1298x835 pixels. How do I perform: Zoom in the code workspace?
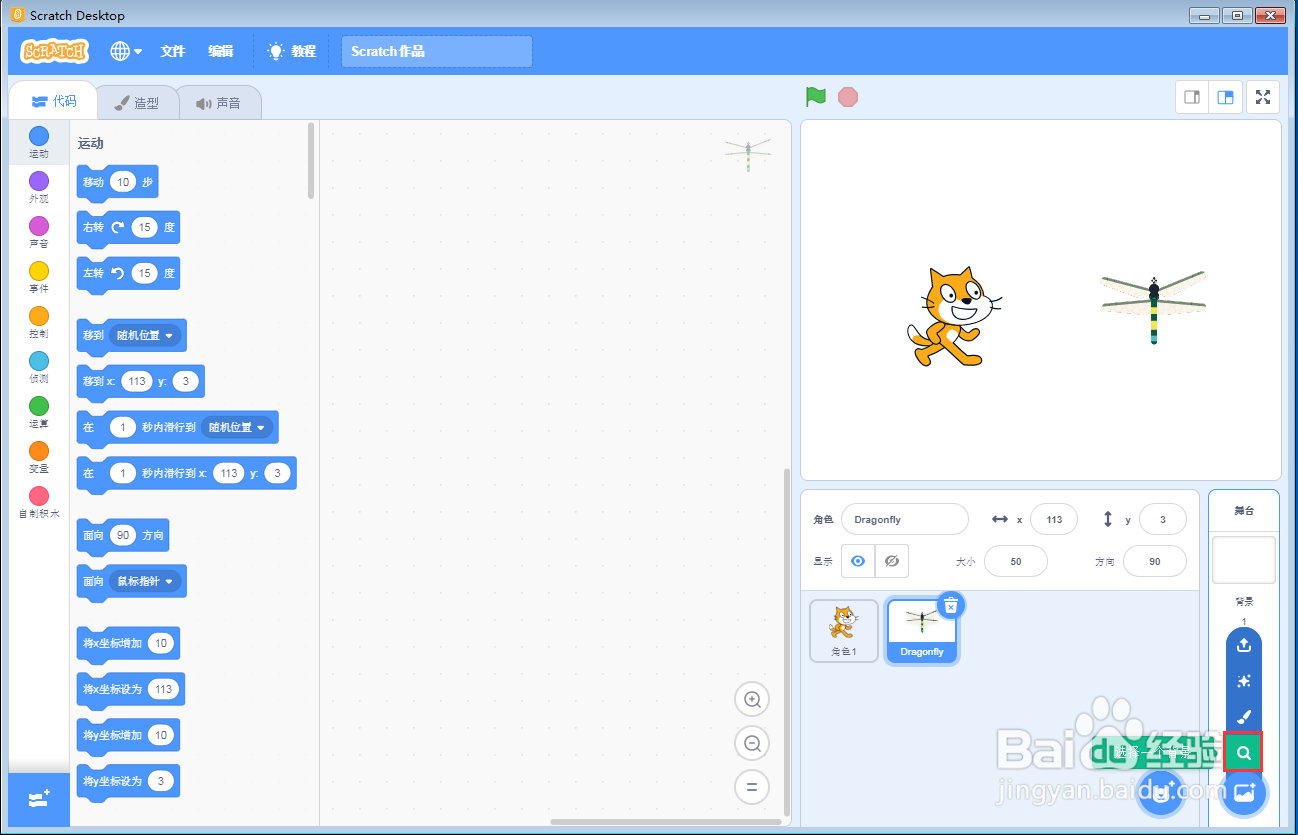point(752,699)
